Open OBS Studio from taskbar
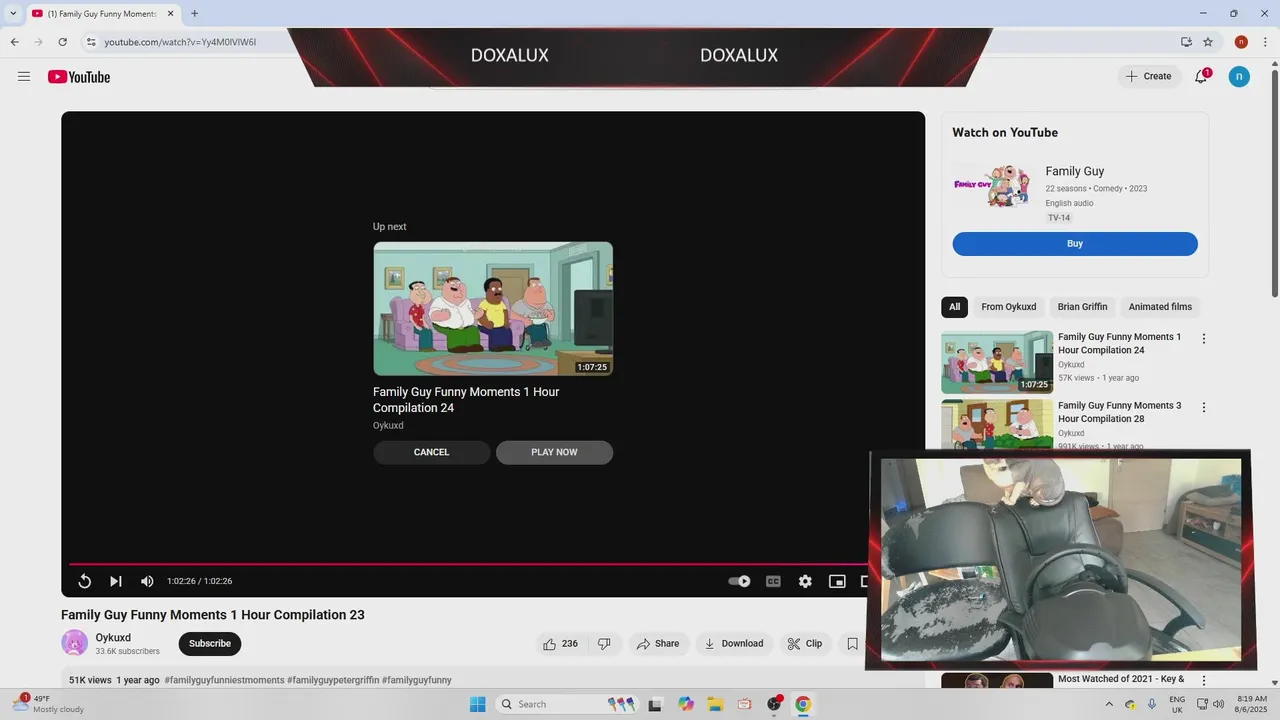The image size is (1280, 720). tap(774, 704)
